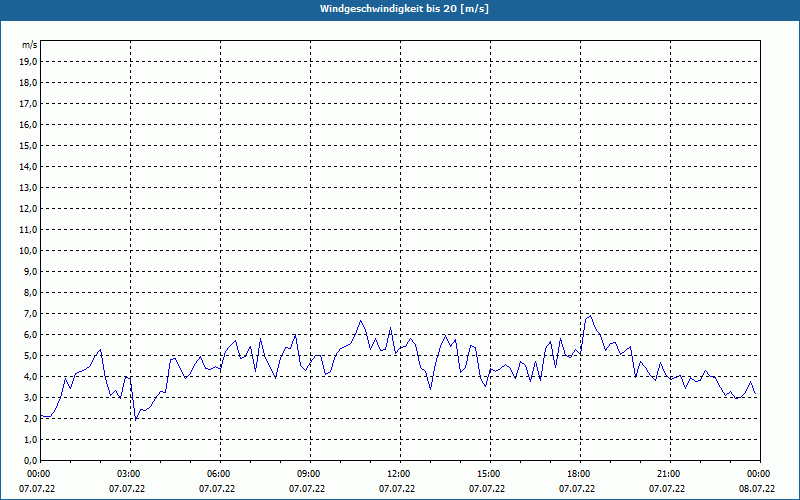This screenshot has height=500, width=800.
Task: Click the "7,0" y-axis label
Action: 31,314
